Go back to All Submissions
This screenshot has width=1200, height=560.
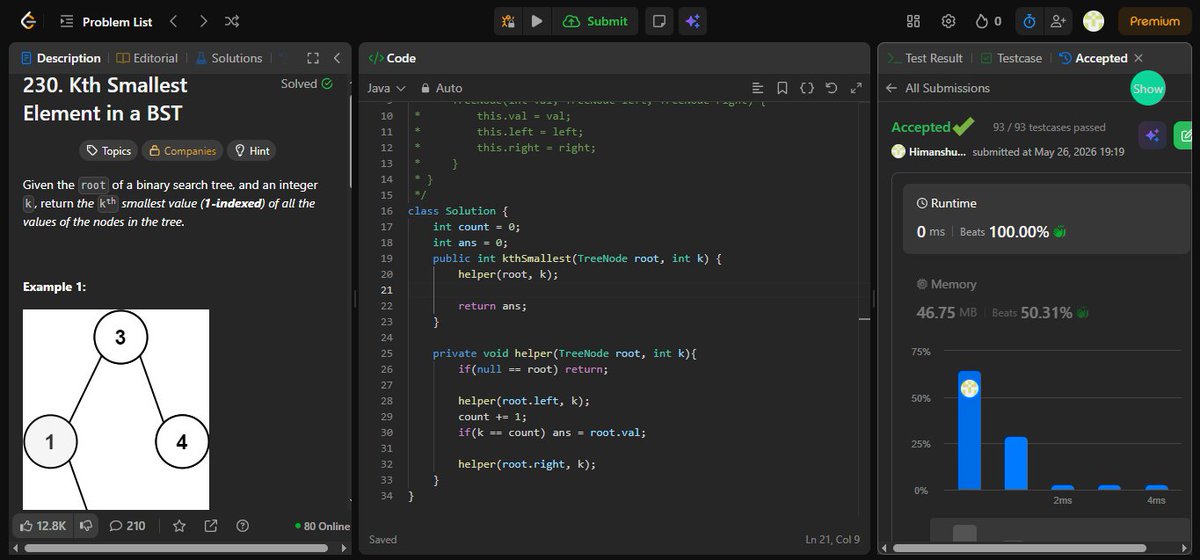click(x=938, y=88)
